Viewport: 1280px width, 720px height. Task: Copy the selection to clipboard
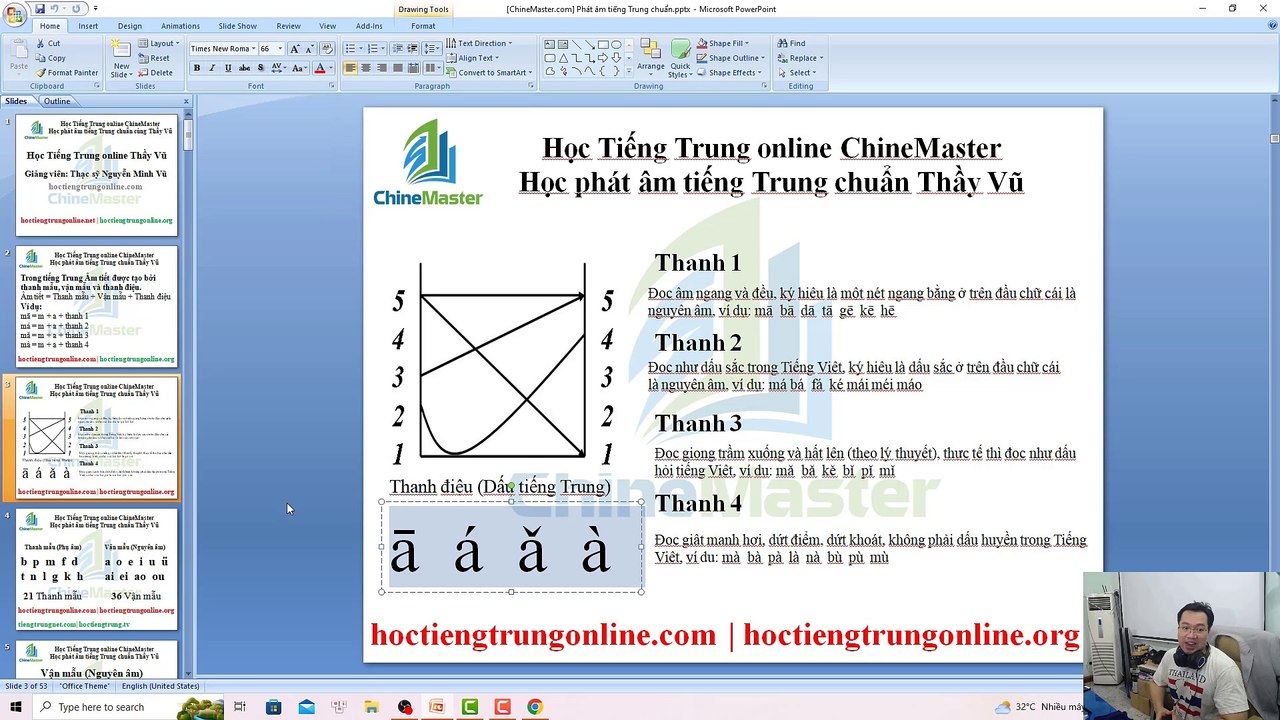coord(50,58)
